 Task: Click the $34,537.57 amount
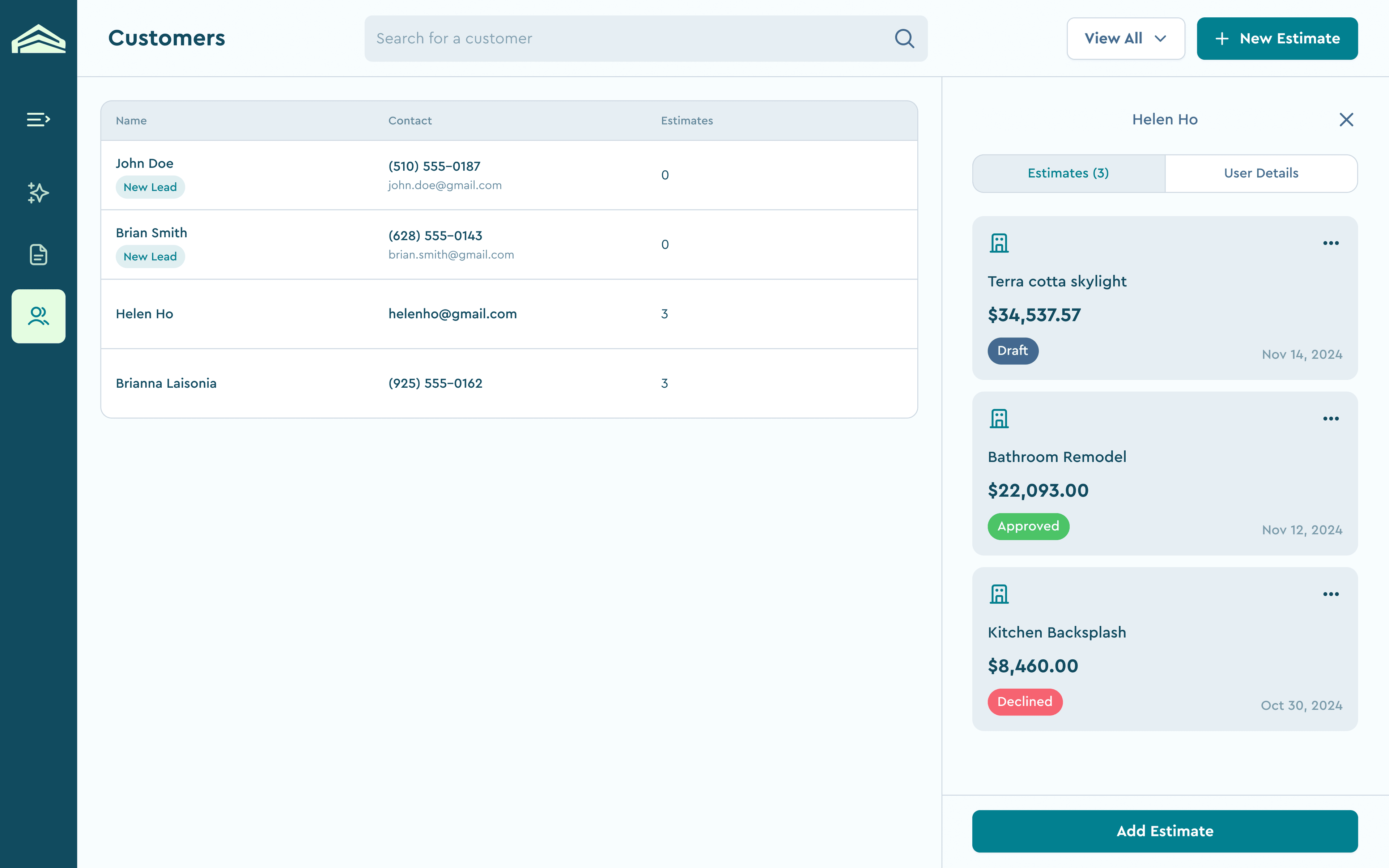pyautogui.click(x=1034, y=315)
